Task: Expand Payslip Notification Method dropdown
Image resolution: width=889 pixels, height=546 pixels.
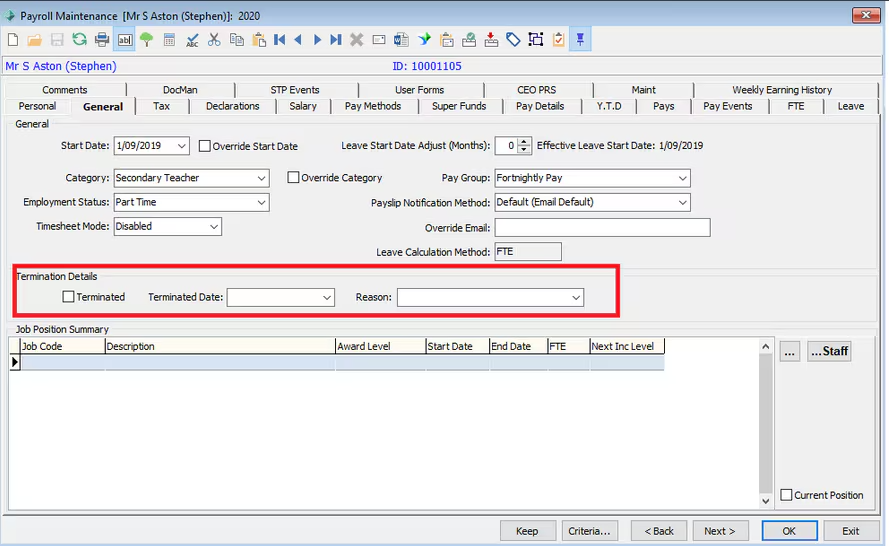Action: pos(683,202)
